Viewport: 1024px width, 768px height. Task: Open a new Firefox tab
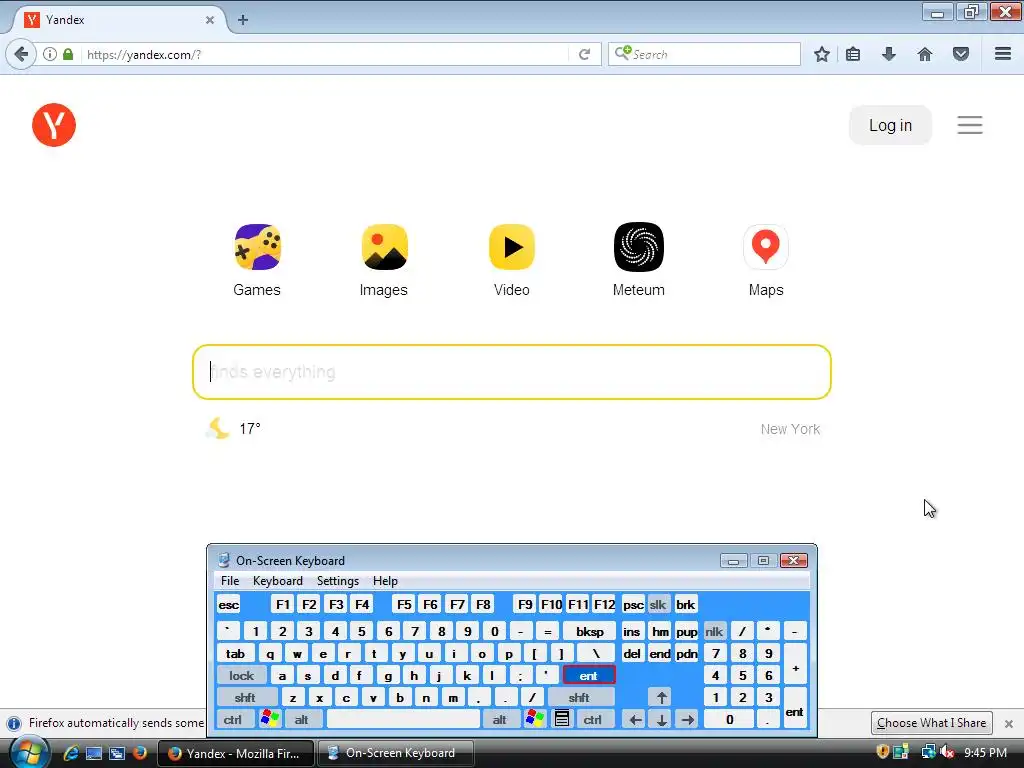pyautogui.click(x=243, y=20)
